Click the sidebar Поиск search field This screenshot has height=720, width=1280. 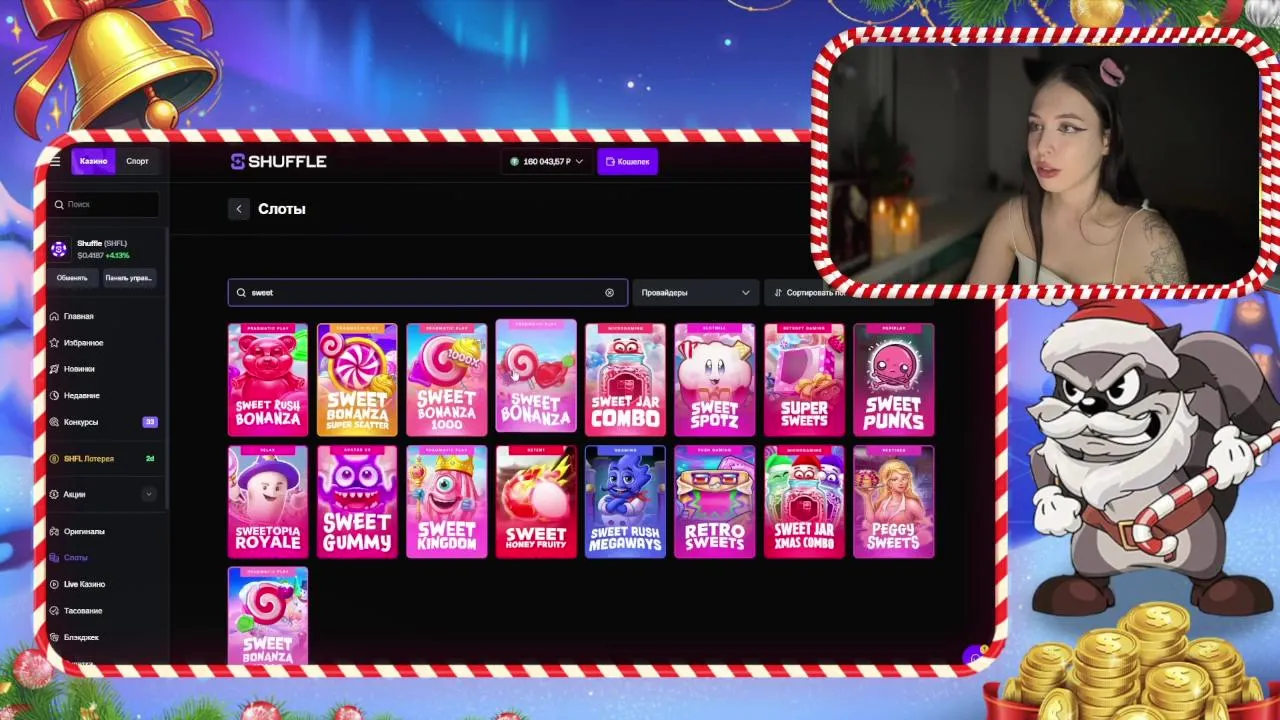103,204
